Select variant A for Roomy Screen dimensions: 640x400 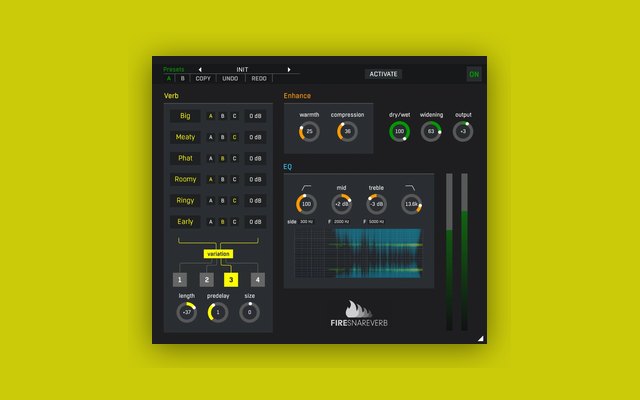[x=211, y=179]
